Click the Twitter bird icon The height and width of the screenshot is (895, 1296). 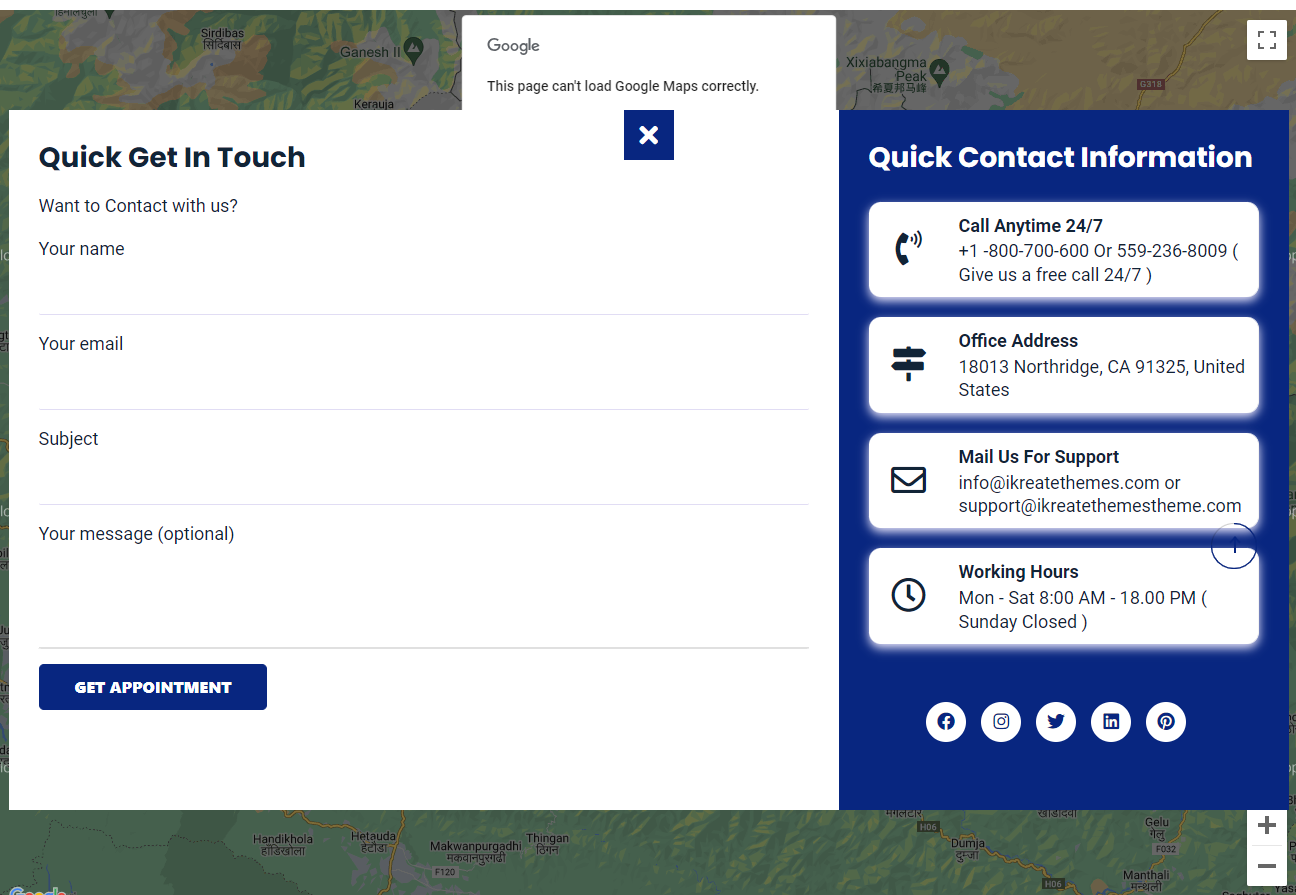1055,722
